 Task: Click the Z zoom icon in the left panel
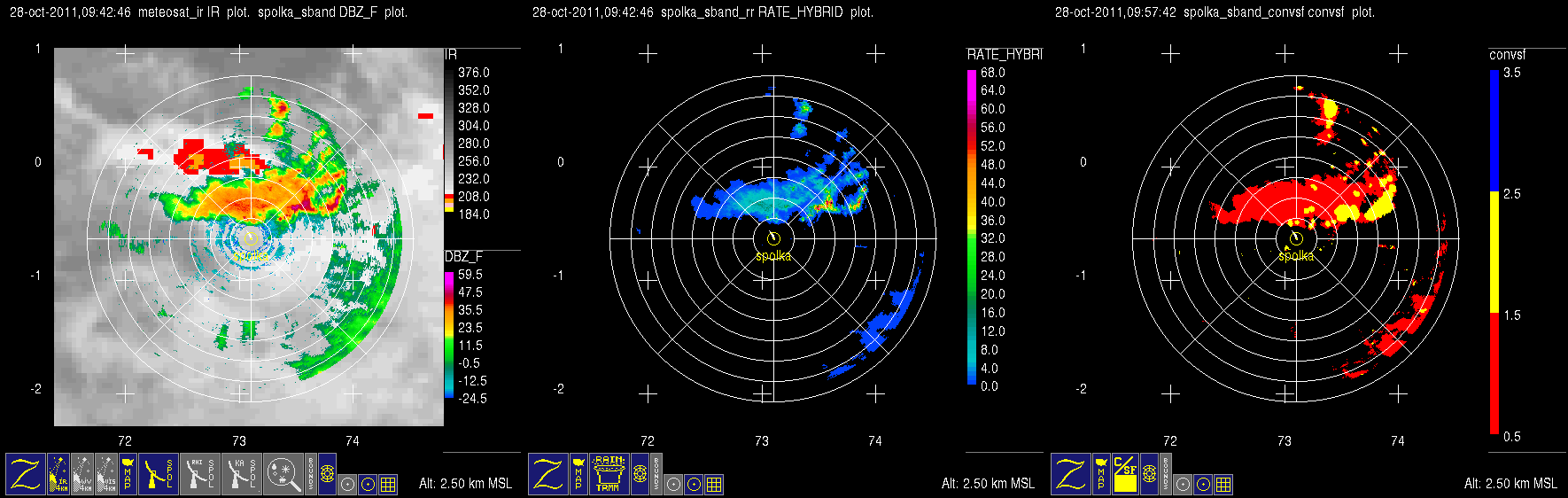pyautogui.click(x=26, y=474)
